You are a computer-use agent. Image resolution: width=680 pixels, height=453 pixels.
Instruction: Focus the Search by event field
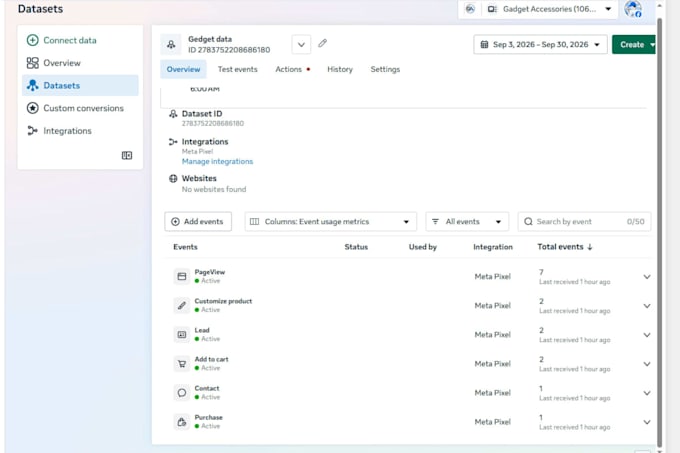pyautogui.click(x=584, y=222)
